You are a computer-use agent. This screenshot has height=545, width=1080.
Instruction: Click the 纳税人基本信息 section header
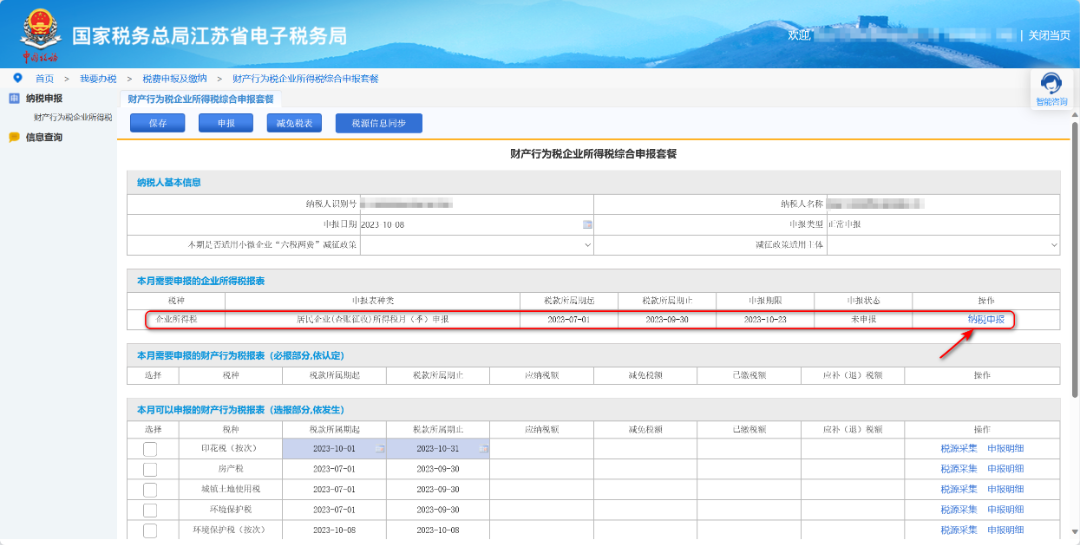[593, 183]
